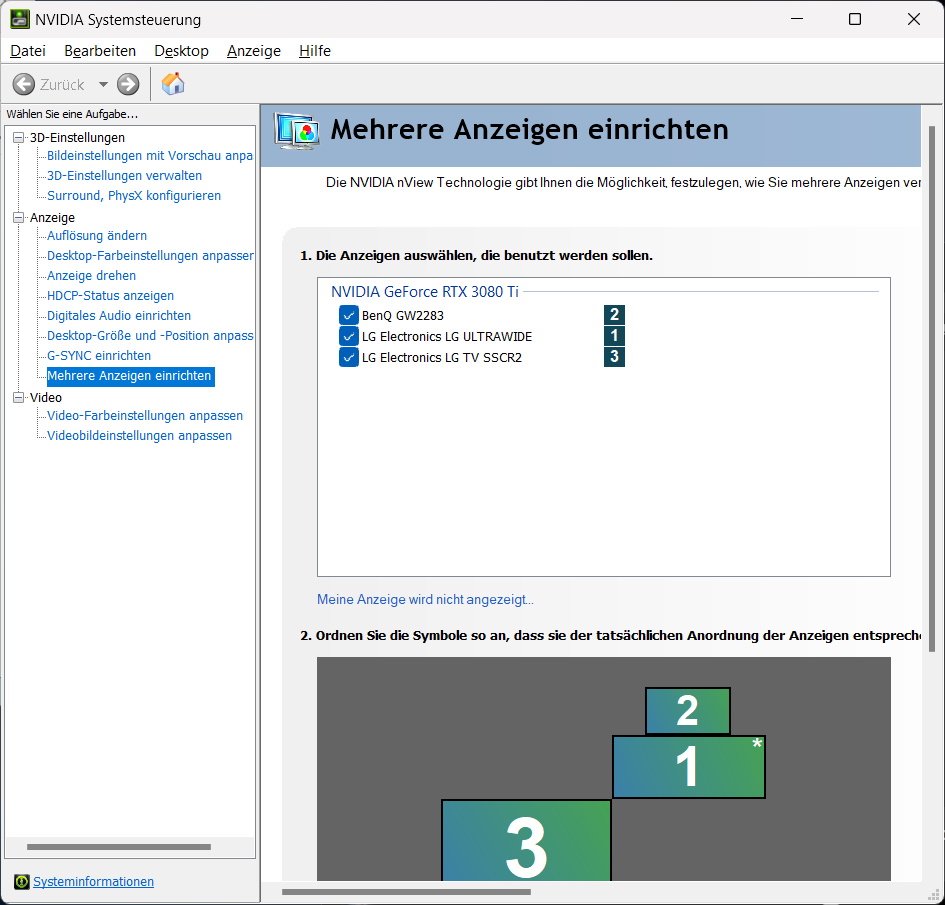Open the Hilfe menu
The image size is (945, 905).
point(315,51)
